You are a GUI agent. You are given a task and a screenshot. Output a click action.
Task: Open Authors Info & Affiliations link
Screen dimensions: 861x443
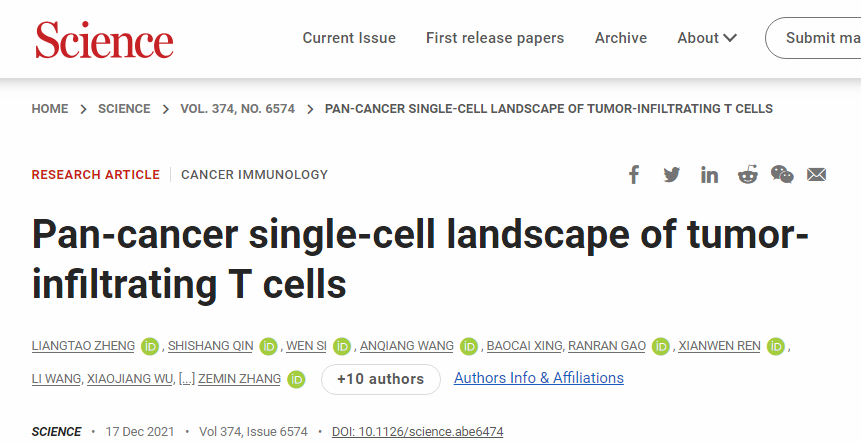[539, 378]
